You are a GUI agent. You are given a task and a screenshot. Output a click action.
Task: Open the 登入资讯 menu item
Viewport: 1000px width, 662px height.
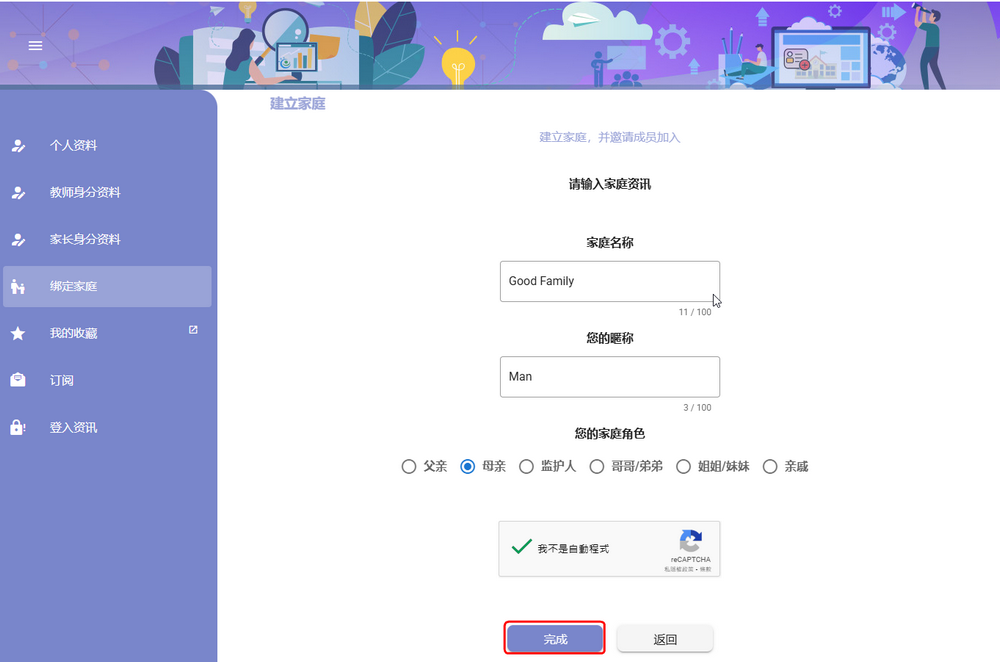(74, 428)
